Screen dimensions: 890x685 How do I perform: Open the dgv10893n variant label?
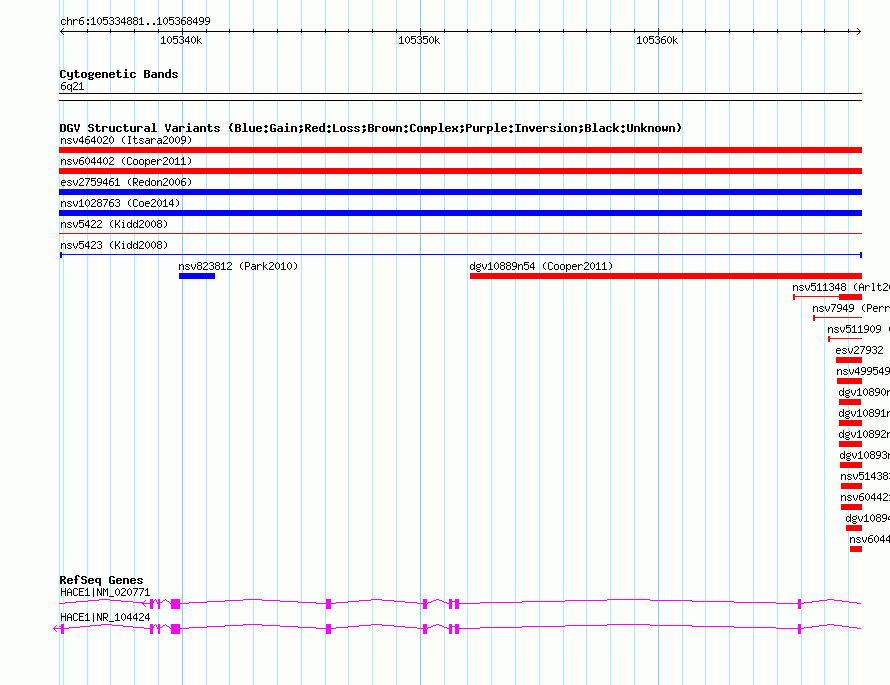864,455
